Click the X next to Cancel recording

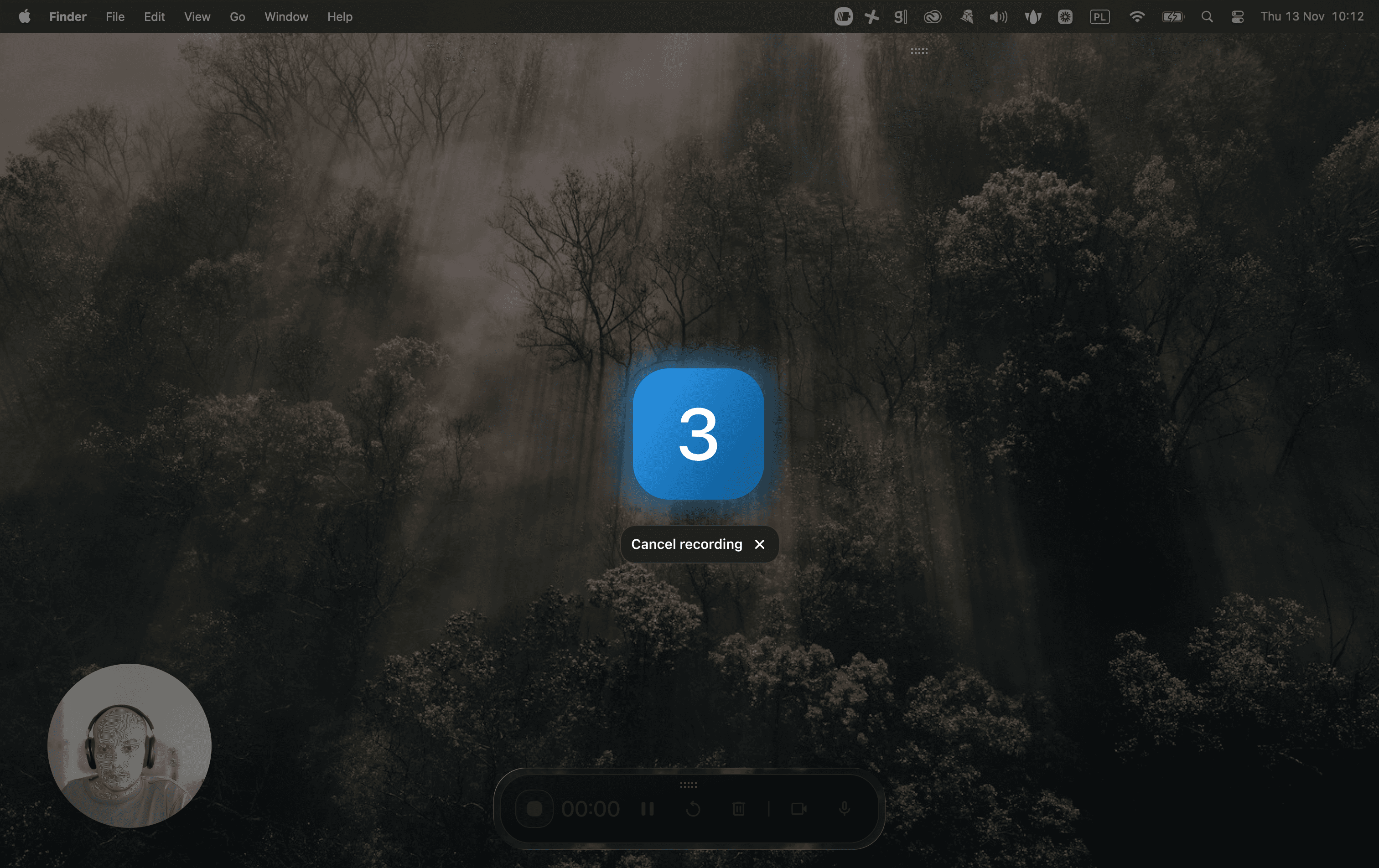759,544
